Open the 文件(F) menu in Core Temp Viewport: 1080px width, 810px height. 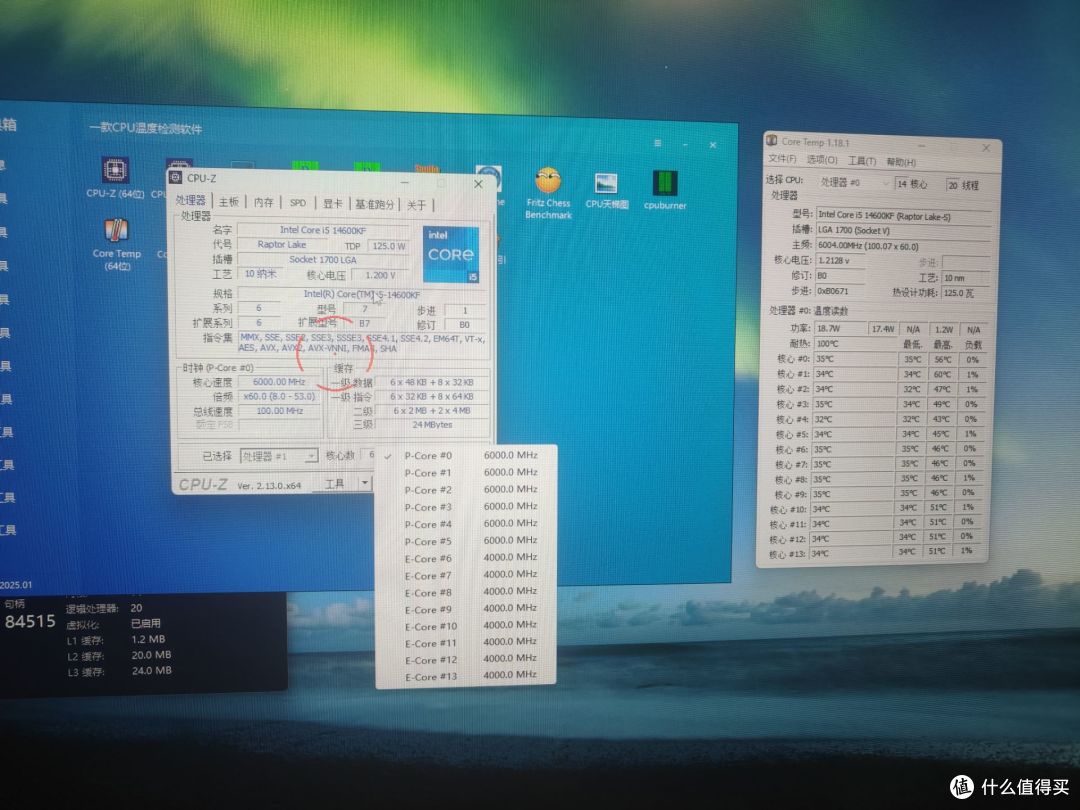(x=780, y=160)
